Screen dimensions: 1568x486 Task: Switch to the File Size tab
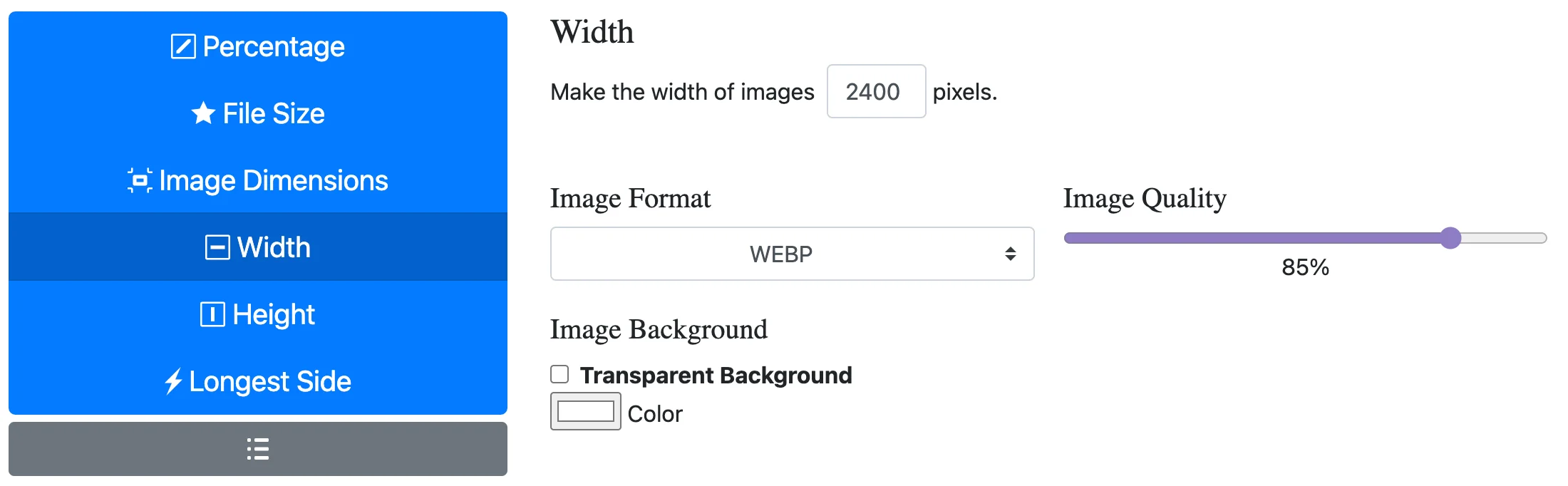point(274,113)
